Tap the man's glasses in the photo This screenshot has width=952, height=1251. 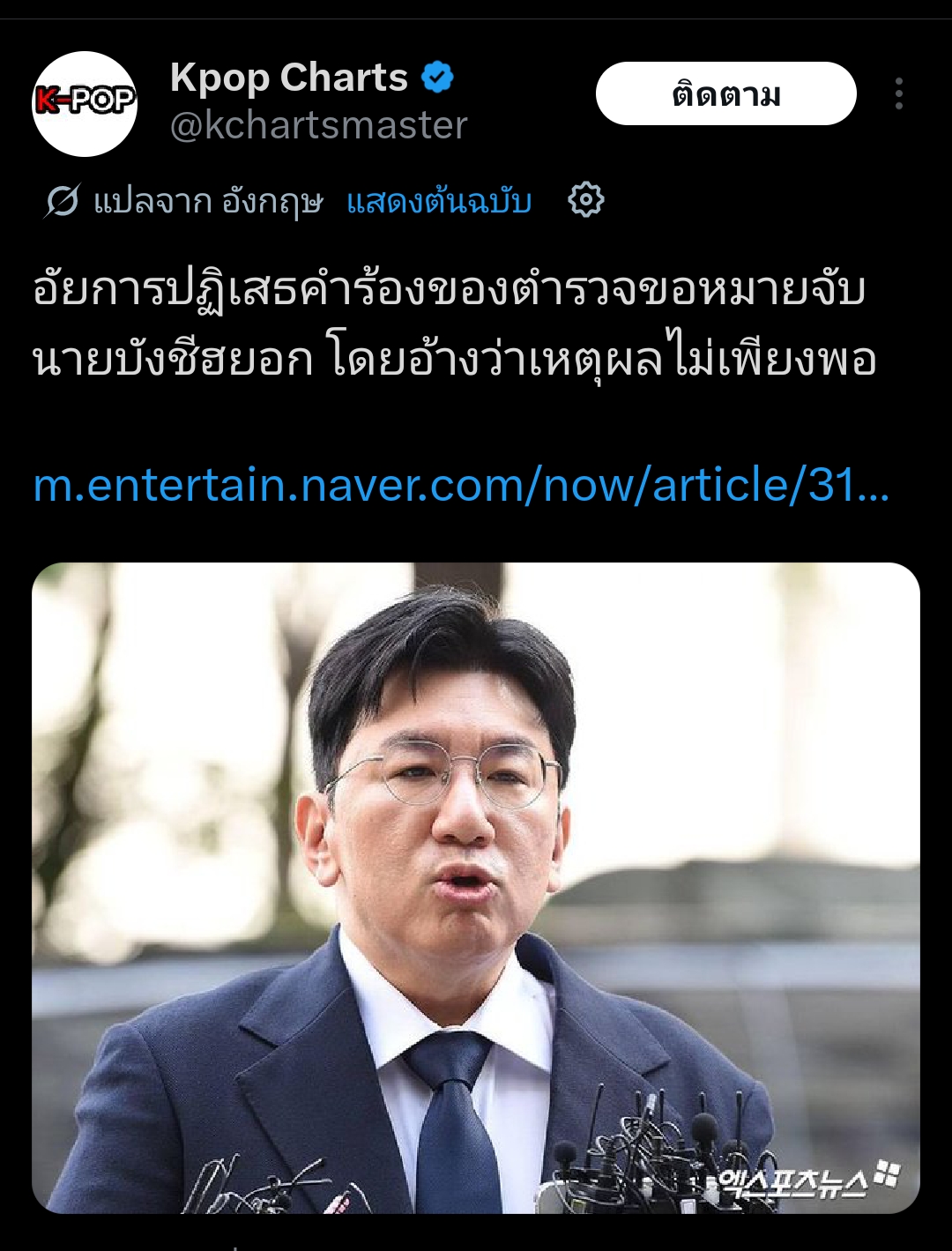[x=443, y=772]
